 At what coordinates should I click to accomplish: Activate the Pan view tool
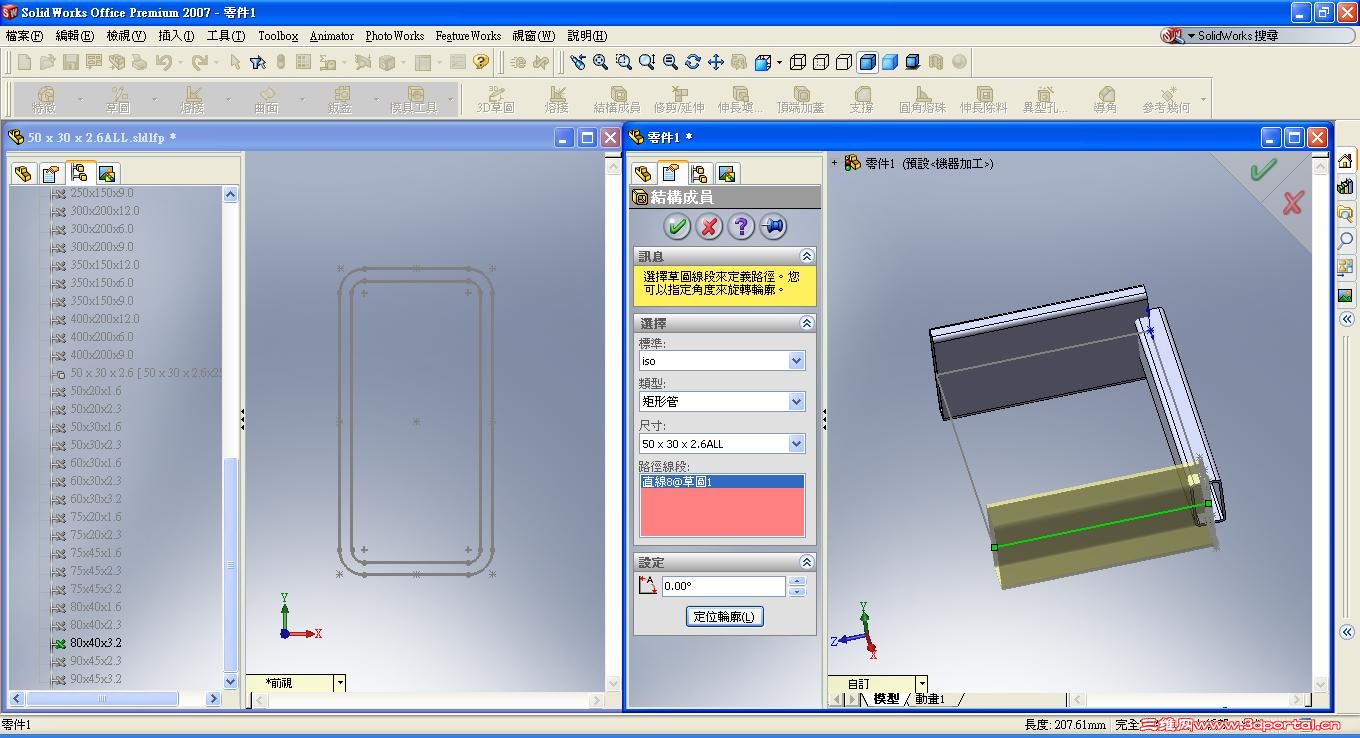tap(716, 62)
